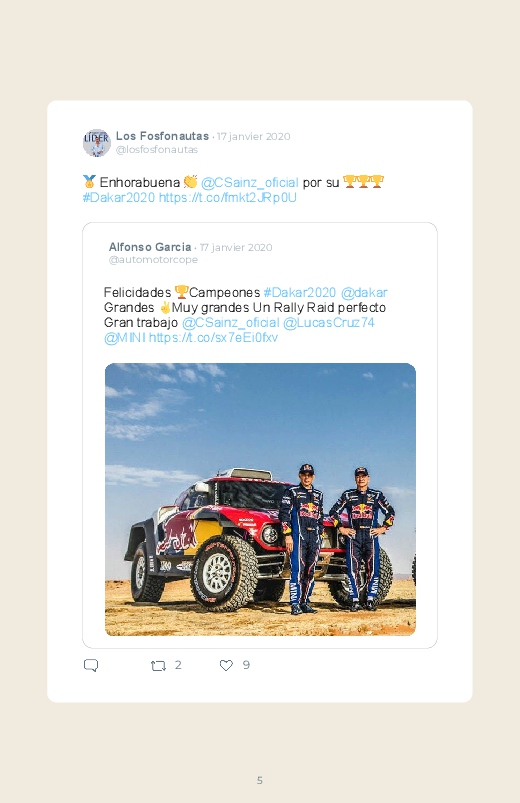520x803 pixels.
Task: Click the trophy emoji before Campeones
Action: [x=181, y=292]
